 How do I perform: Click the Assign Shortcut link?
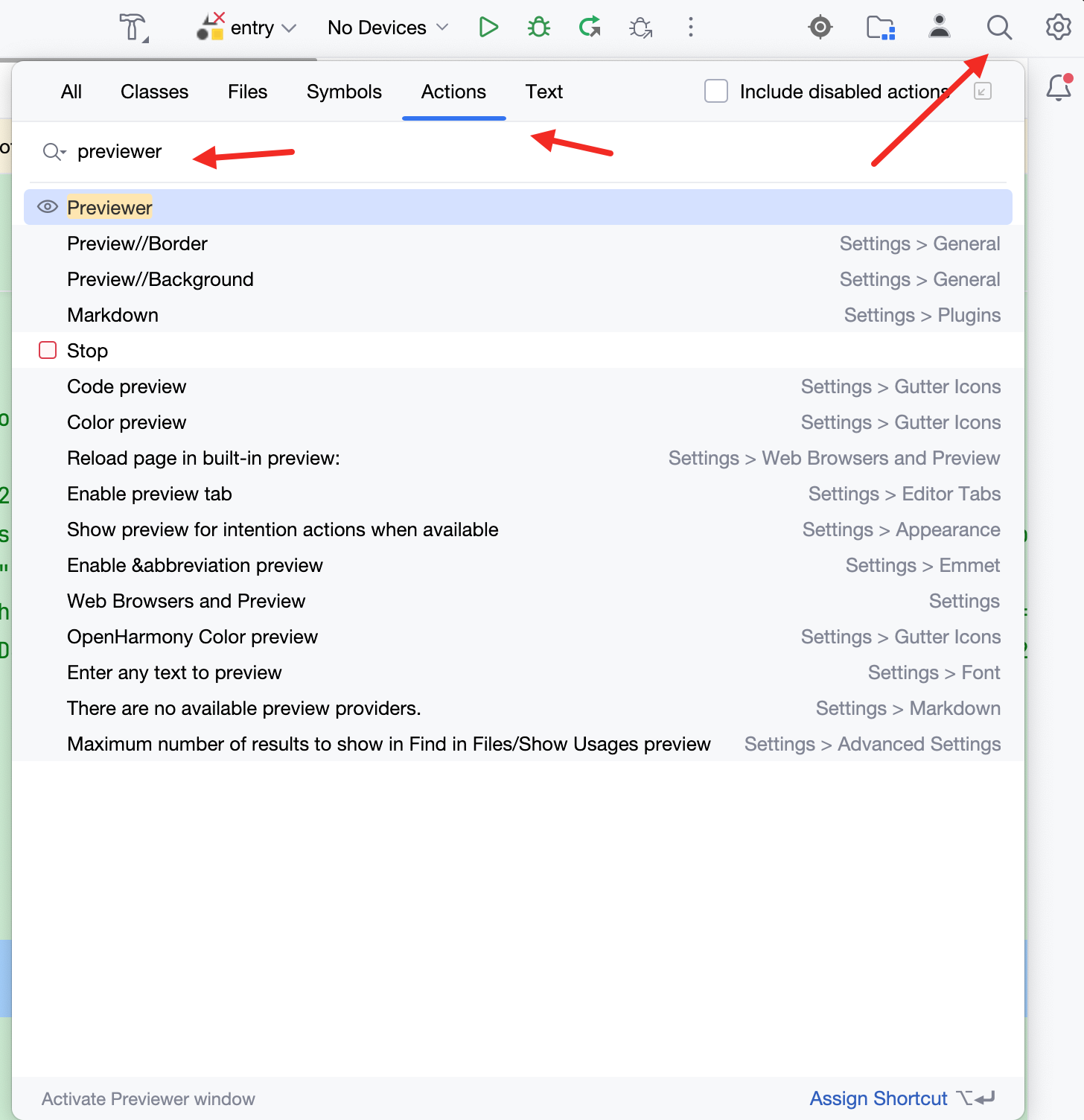pos(879,1098)
